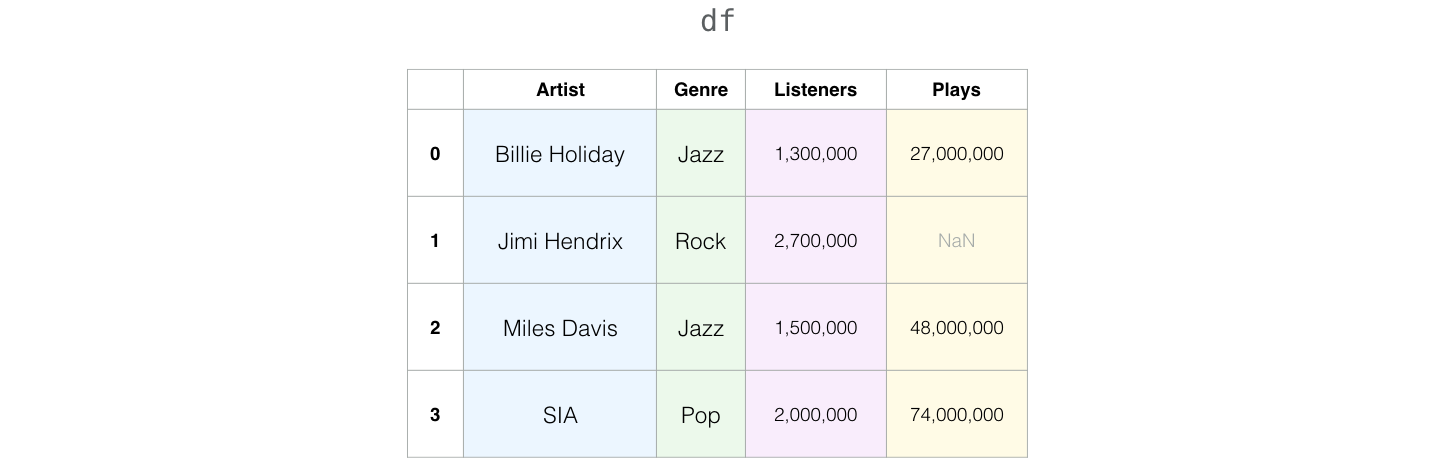Viewport: 1434px width, 472px height.
Task: Select the Listeners column header
Action: coord(816,90)
